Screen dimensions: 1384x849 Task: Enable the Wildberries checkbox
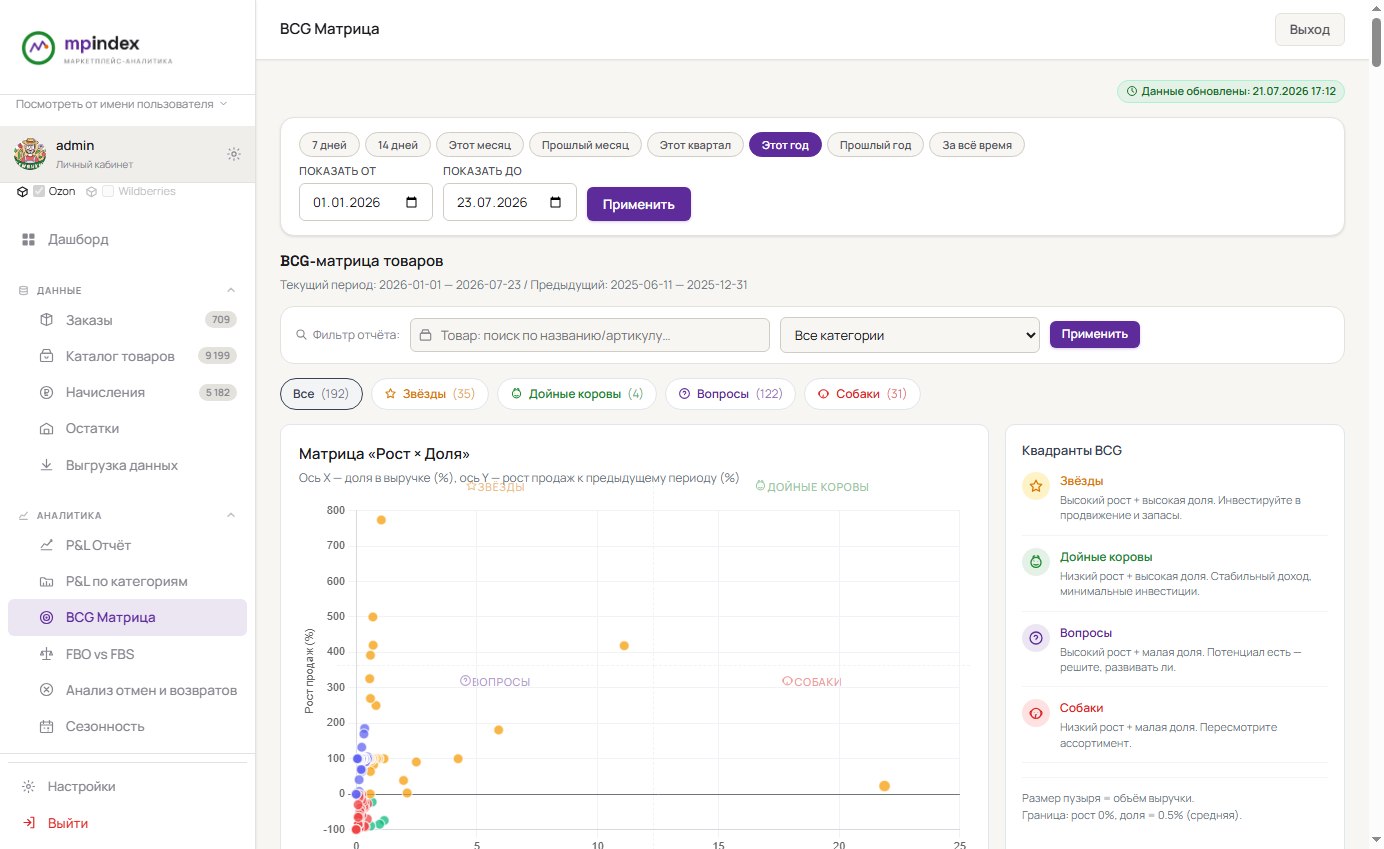tap(108, 191)
